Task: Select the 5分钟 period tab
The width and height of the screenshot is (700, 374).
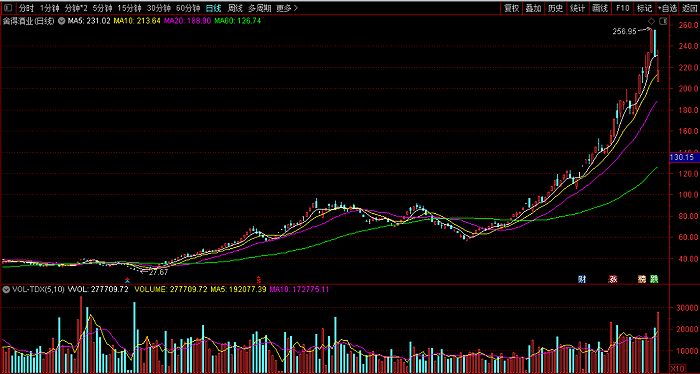Action: tap(102, 8)
